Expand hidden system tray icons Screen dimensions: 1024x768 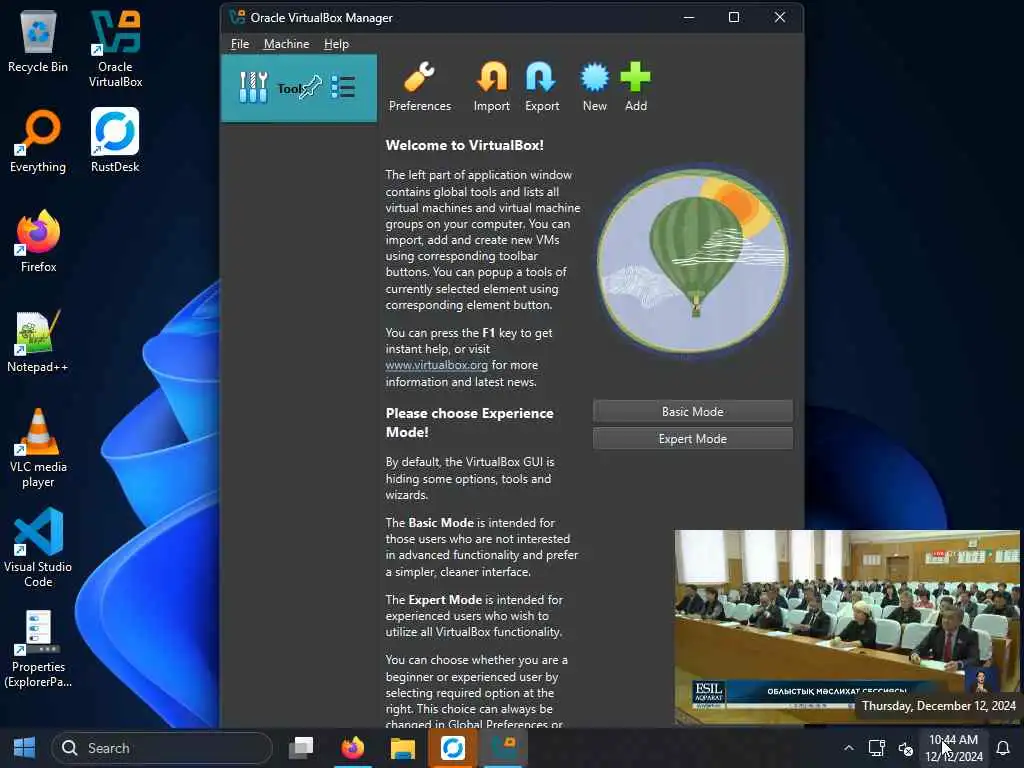(x=848, y=748)
